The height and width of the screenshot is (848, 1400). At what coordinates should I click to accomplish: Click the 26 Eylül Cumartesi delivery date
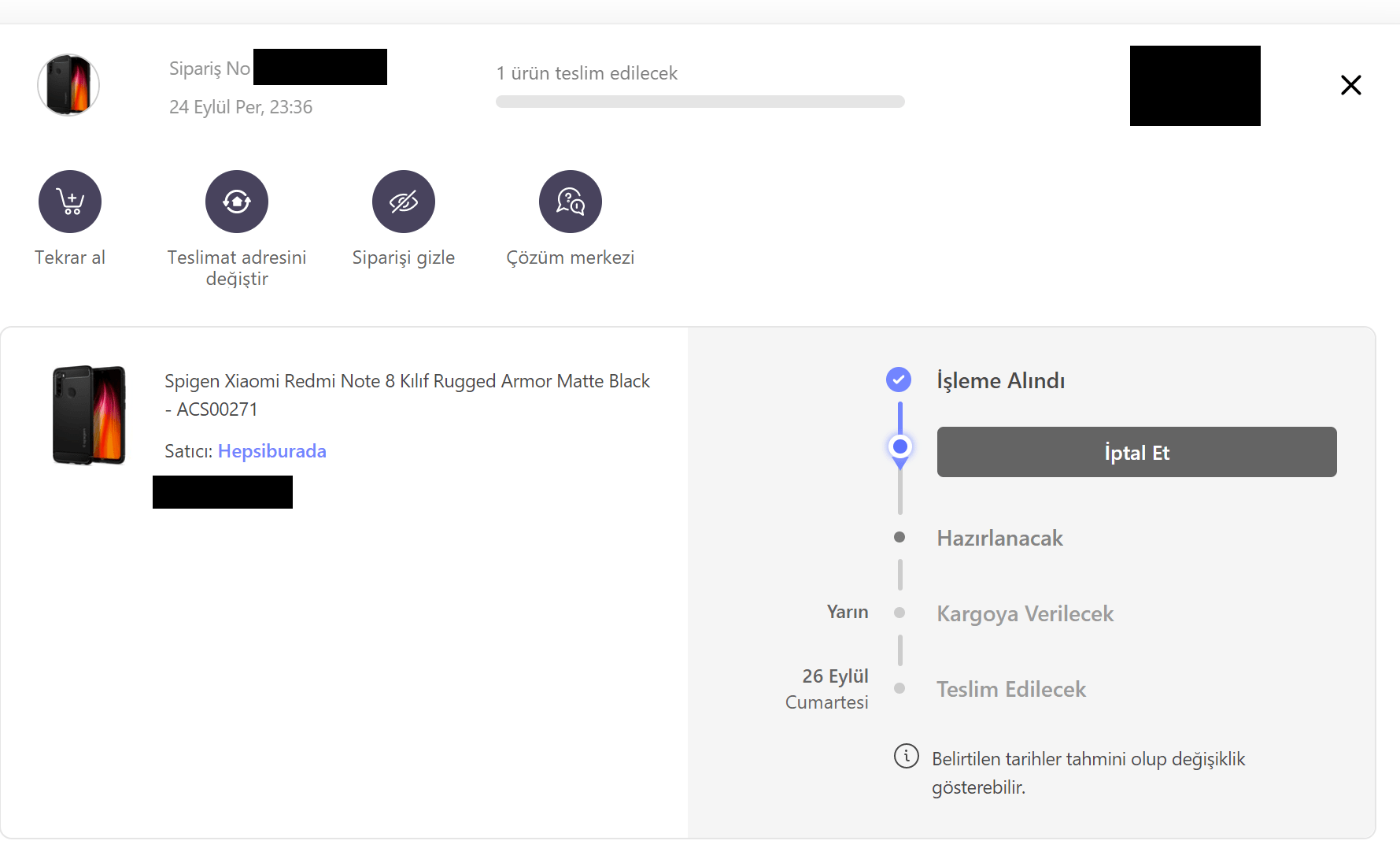click(x=827, y=689)
